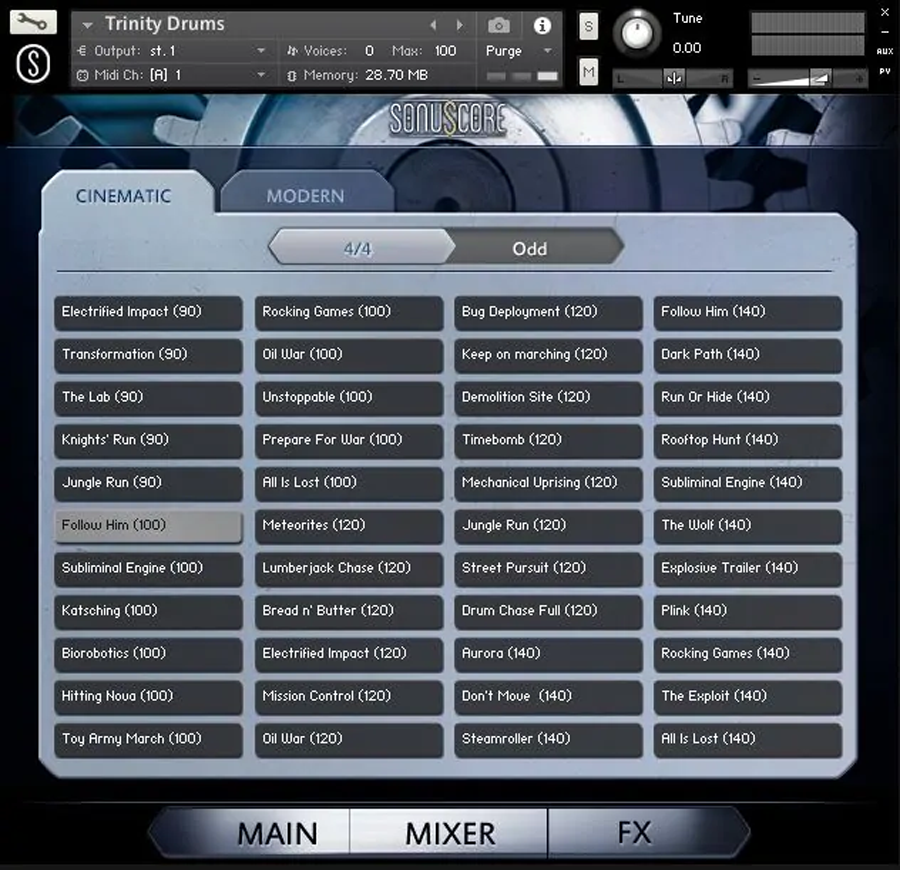The image size is (900, 870).
Task: Load the Prepare For War (100) preset
Action: tap(349, 440)
